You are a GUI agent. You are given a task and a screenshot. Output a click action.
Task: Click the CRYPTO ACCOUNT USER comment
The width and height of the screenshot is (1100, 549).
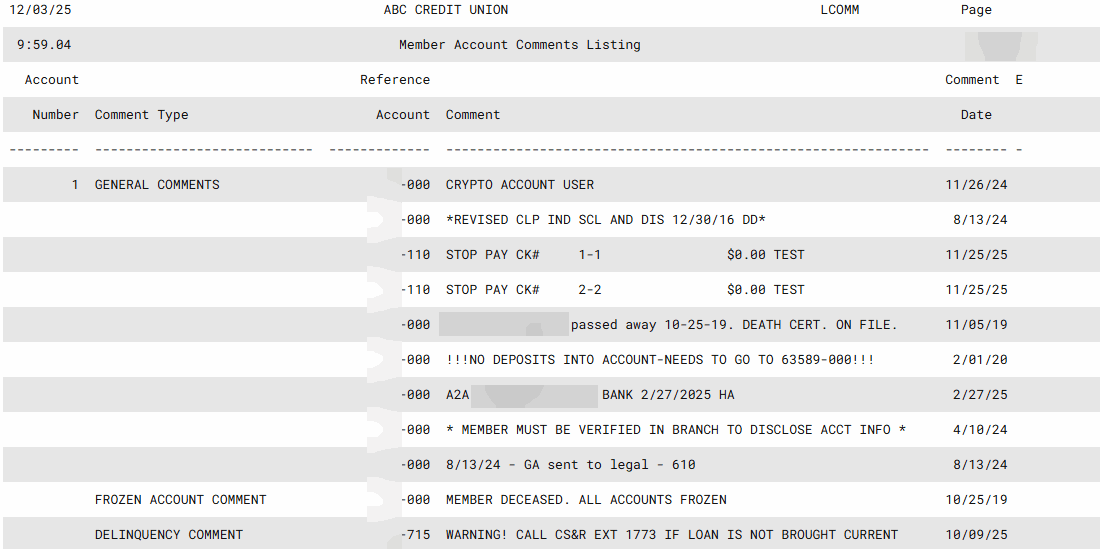[519, 185]
